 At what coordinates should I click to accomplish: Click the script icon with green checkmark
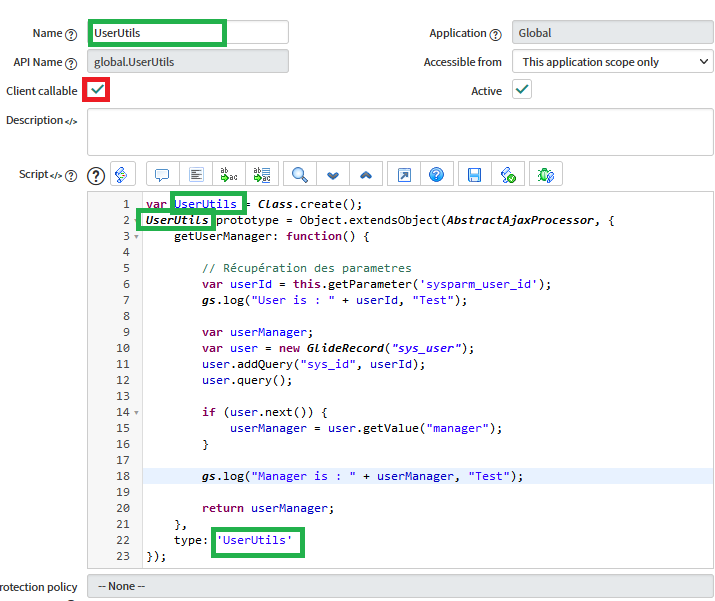(508, 174)
